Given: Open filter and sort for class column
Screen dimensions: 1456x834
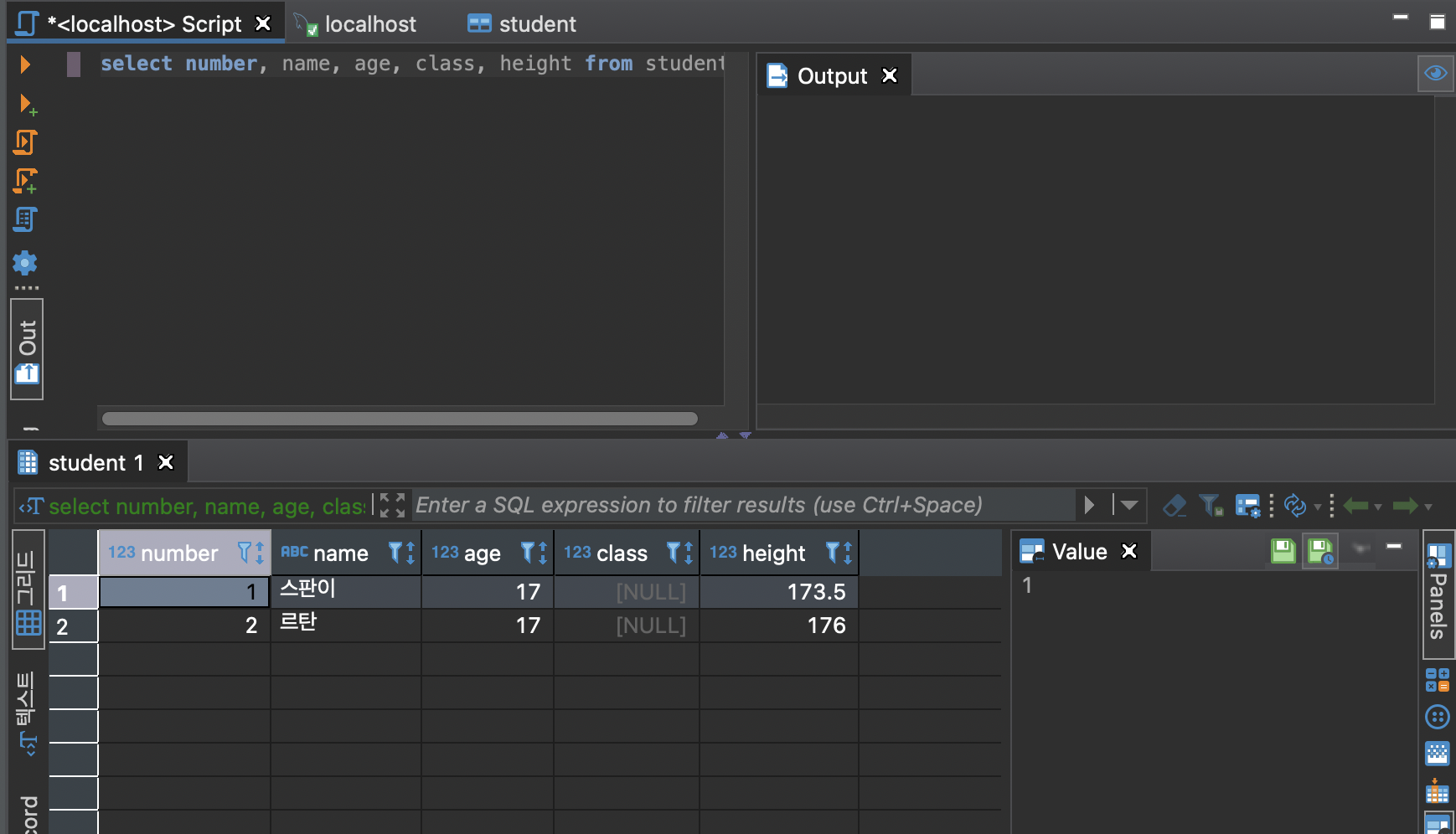Looking at the screenshot, I should 679,553.
